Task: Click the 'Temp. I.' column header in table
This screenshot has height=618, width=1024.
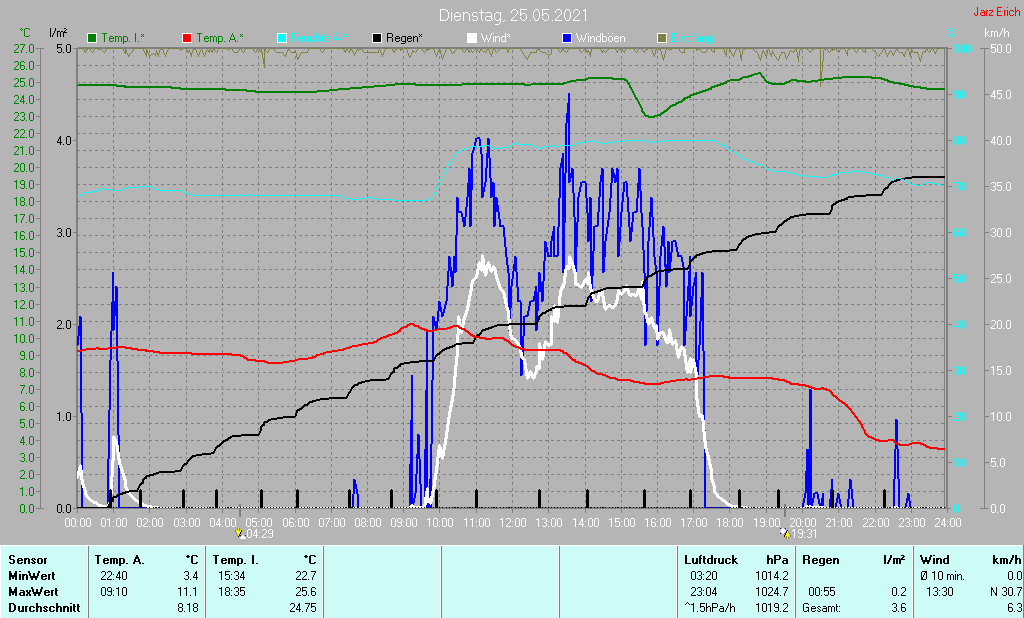Action: point(235,560)
